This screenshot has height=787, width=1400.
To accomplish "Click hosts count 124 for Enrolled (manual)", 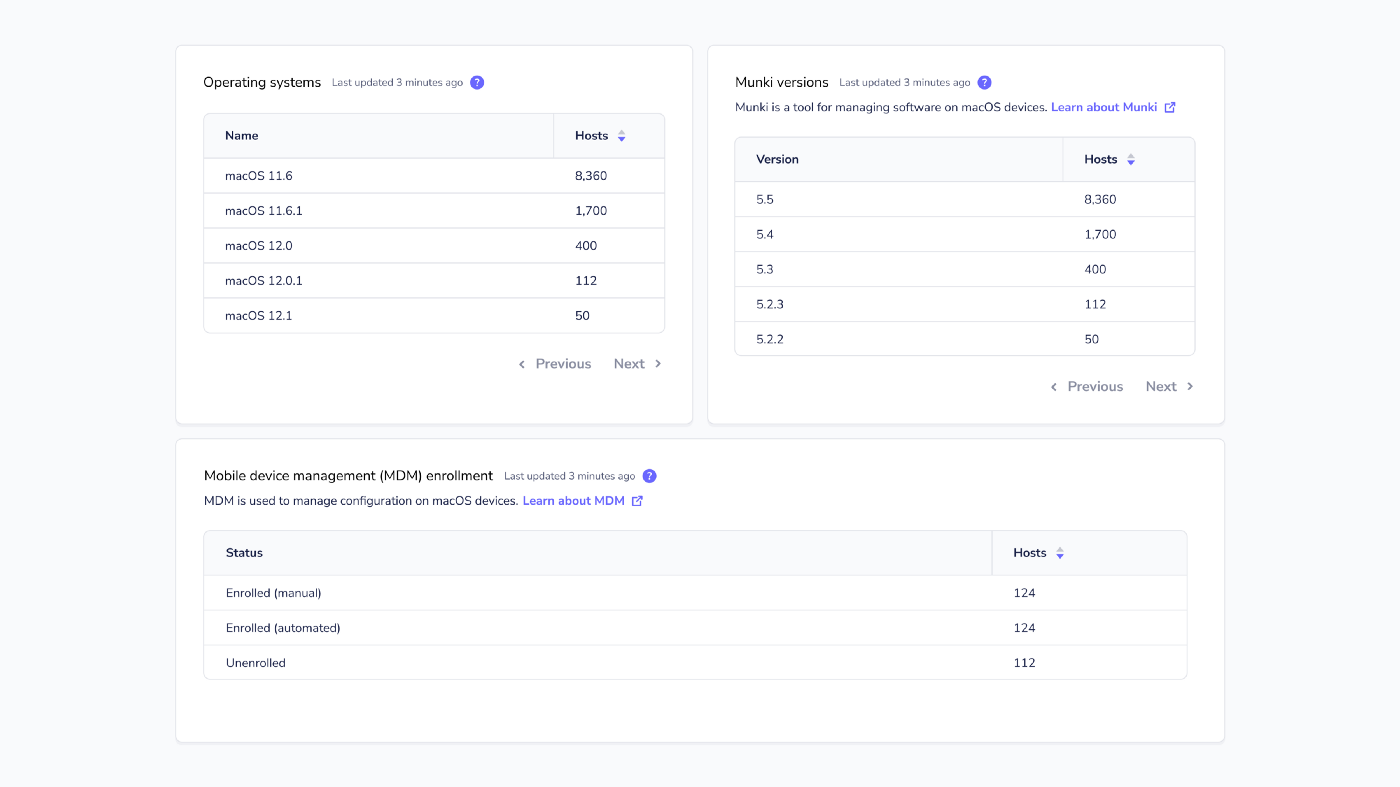I will pos(1024,593).
